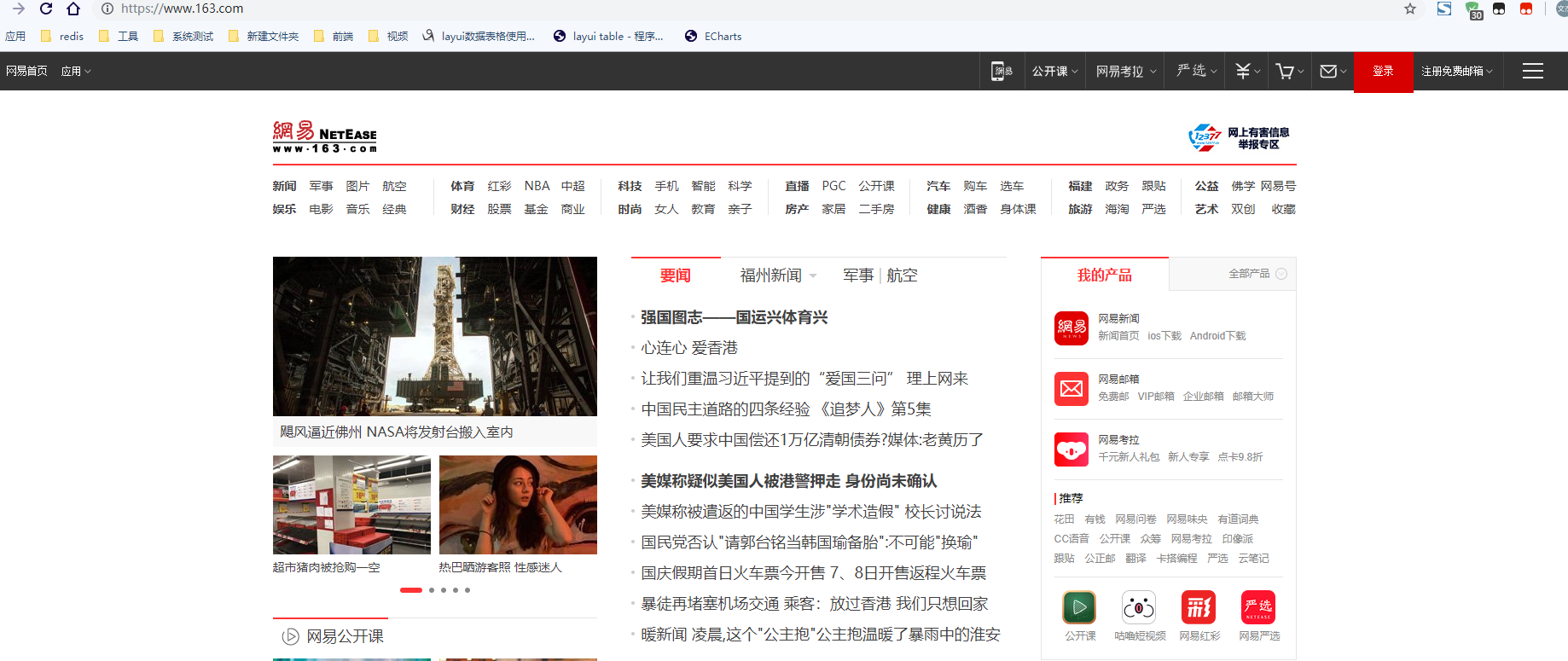Open the NASA launch platform main photo
This screenshot has height=661, width=1568.
tap(435, 336)
